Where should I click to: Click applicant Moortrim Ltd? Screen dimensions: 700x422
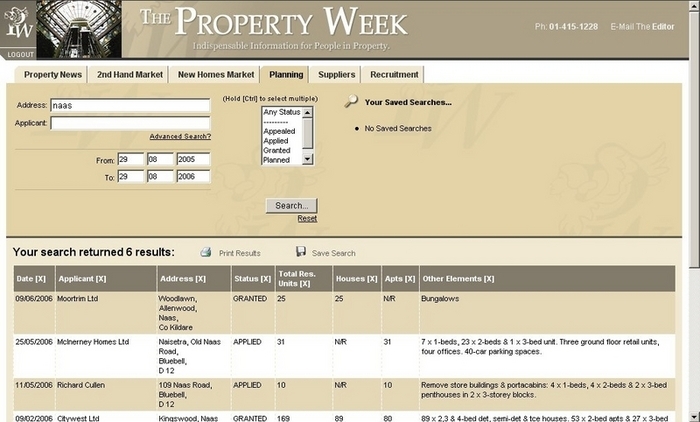(x=77, y=299)
